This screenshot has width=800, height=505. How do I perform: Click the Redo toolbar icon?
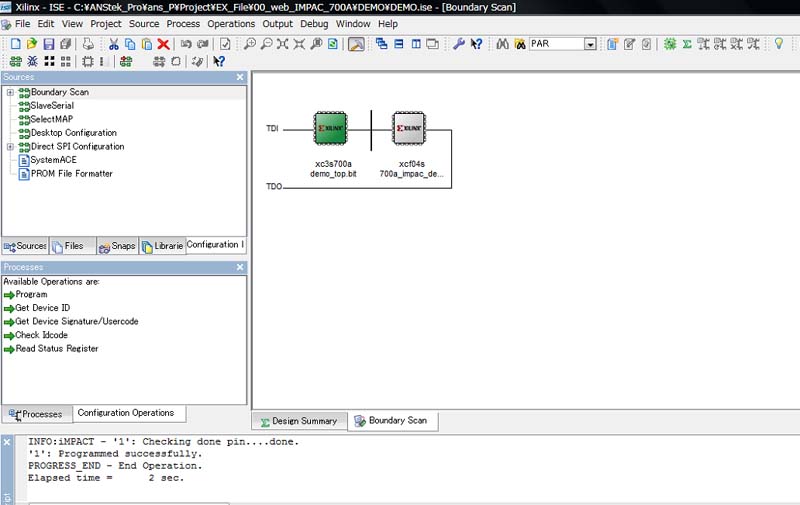click(203, 44)
